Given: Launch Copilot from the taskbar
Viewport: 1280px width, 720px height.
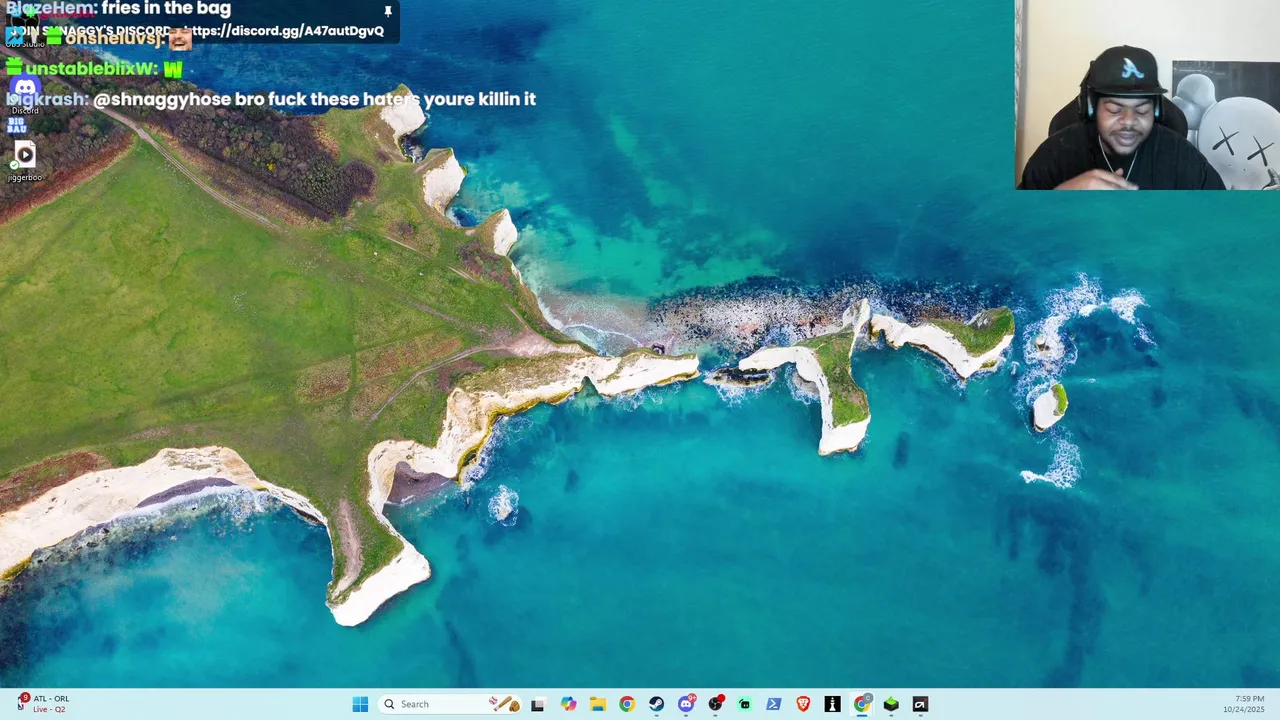Looking at the screenshot, I should [568, 704].
